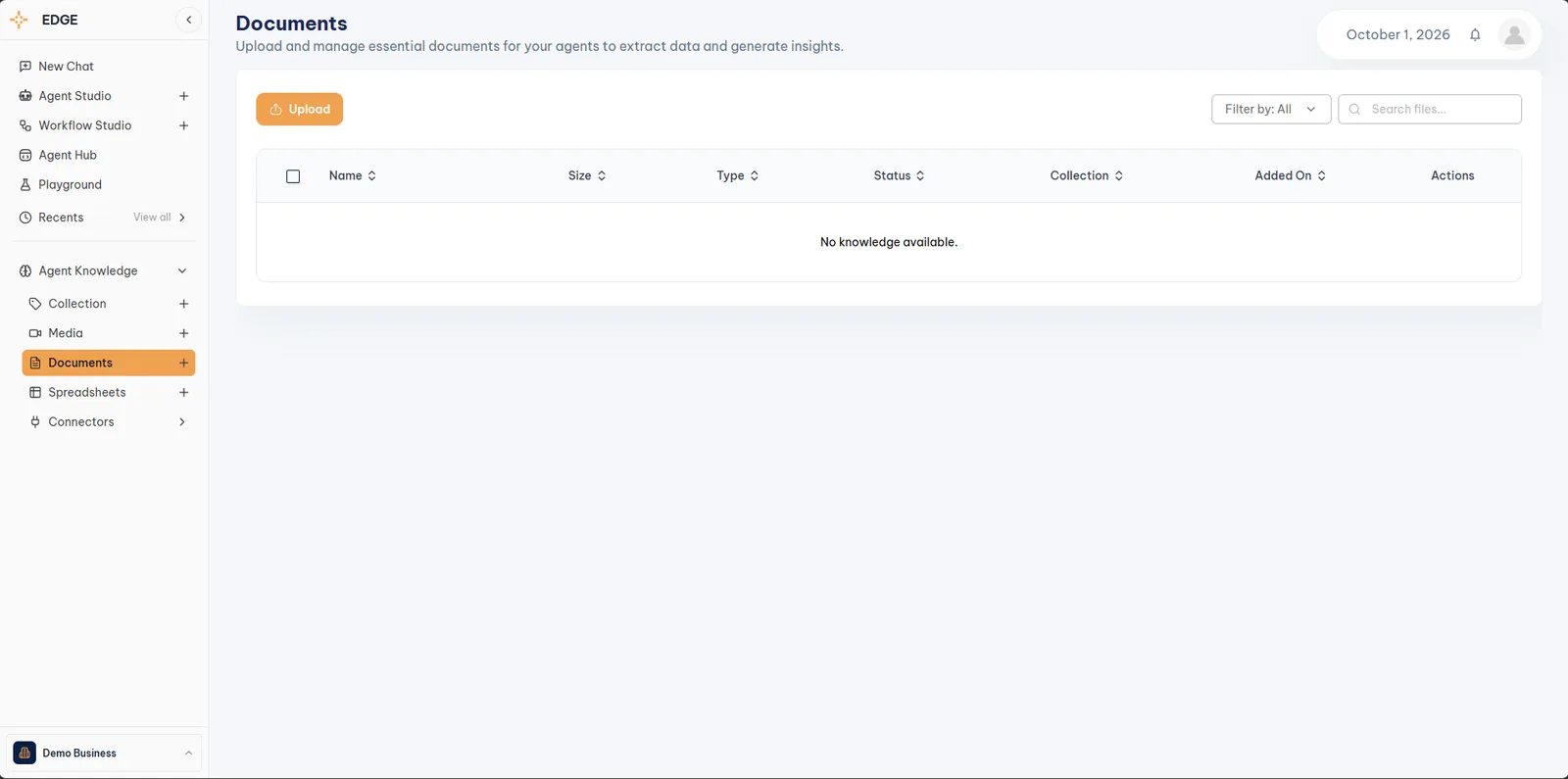Click the Documents page heading
The width and height of the screenshot is (1568, 779).
[291, 24]
